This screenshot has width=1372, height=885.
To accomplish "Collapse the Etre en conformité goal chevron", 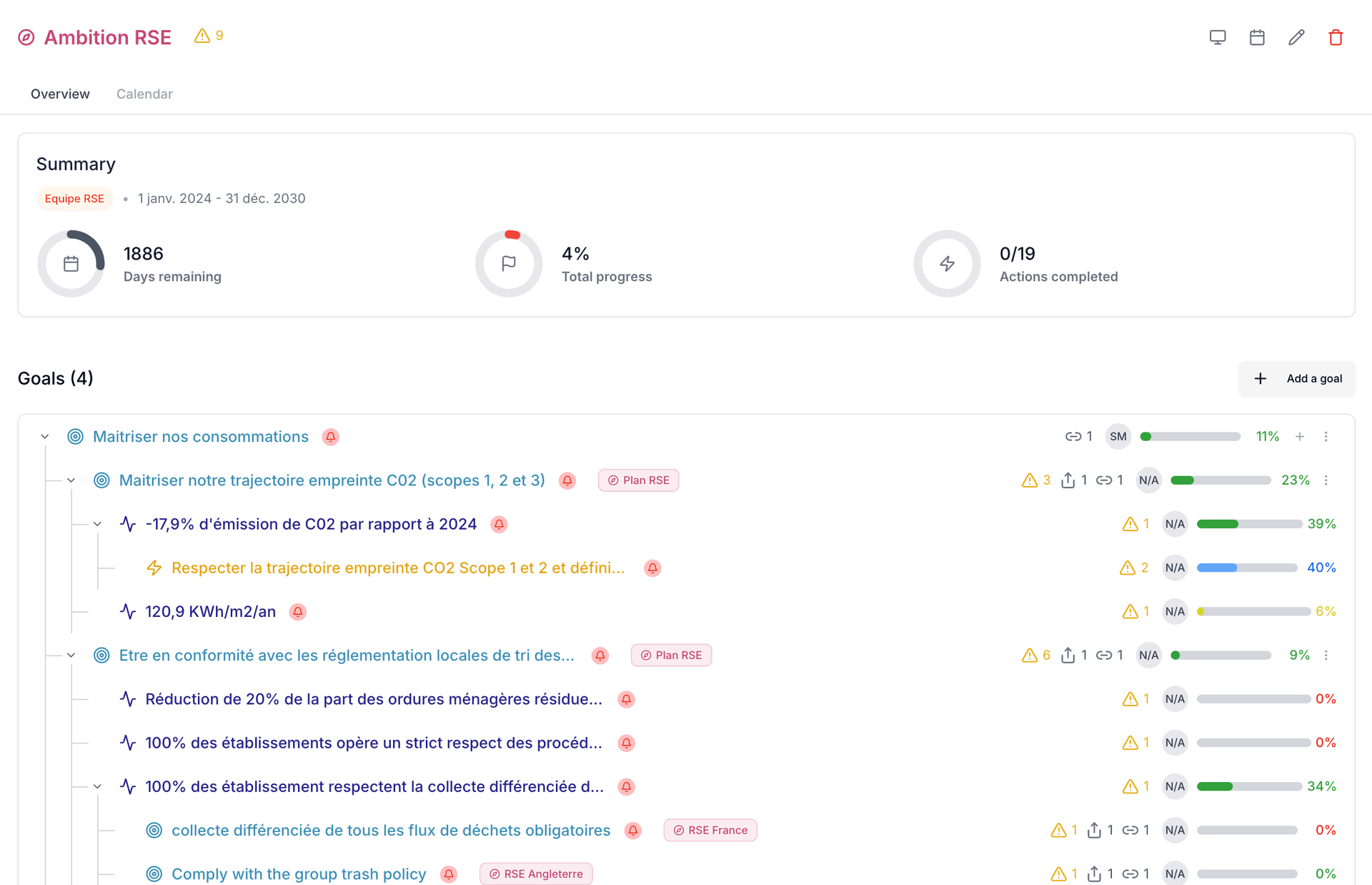I will pyautogui.click(x=71, y=656).
